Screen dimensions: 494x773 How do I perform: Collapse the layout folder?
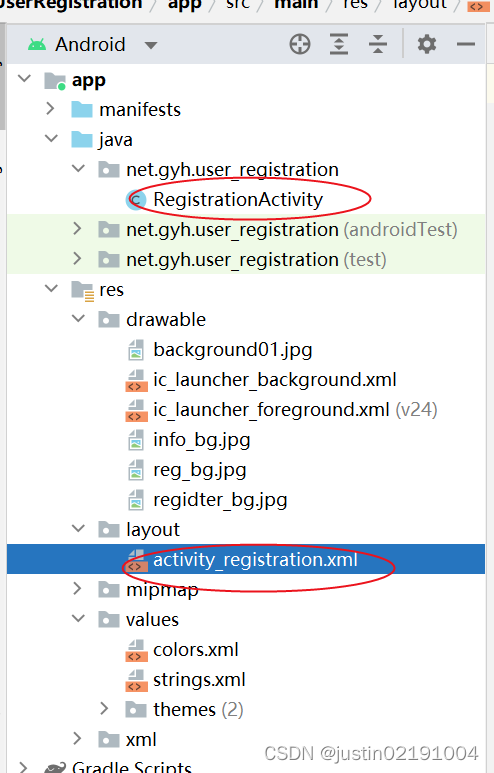[78, 529]
